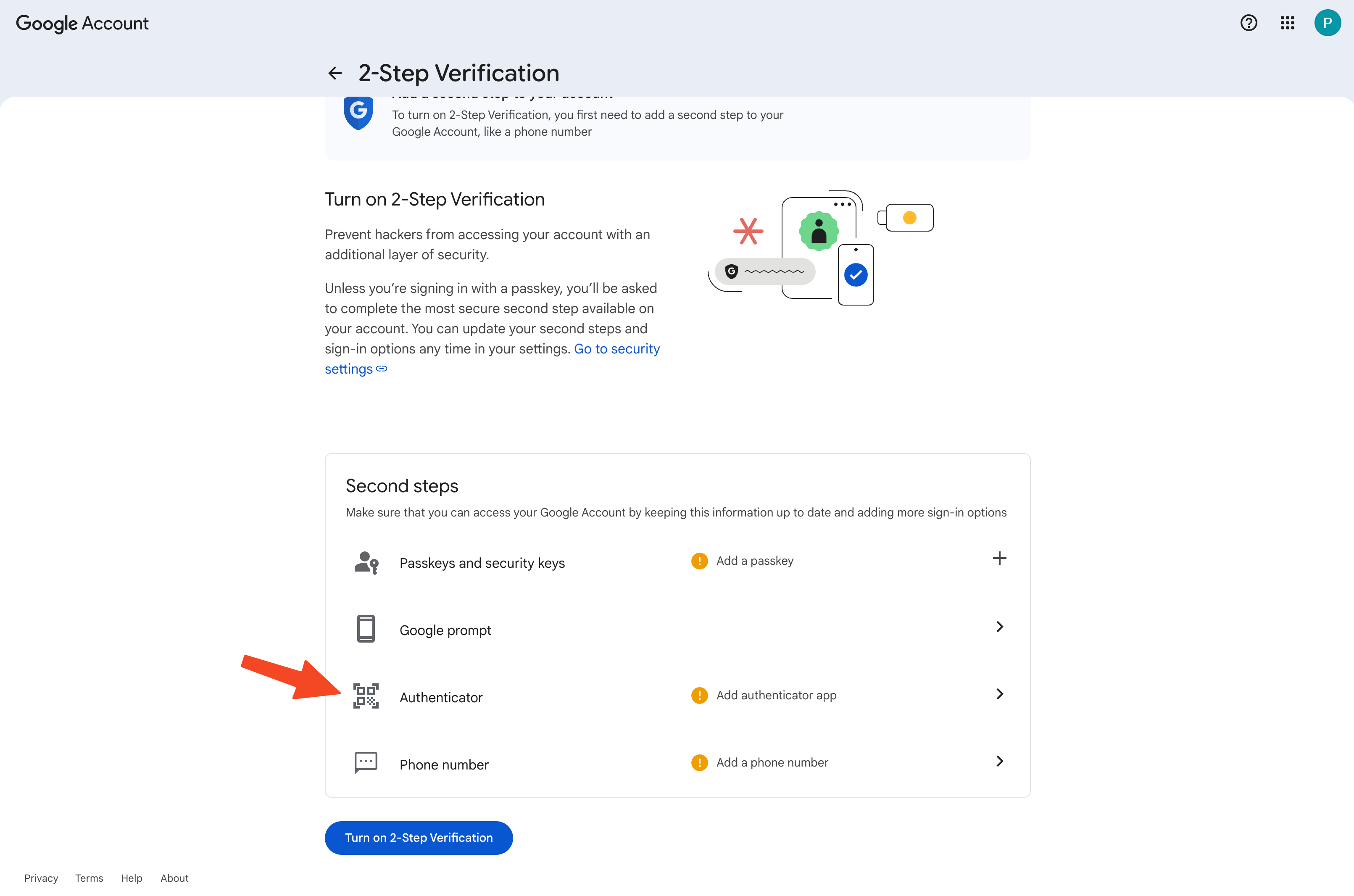Click the Google prompt phone icon
The image size is (1354, 896).
(x=366, y=629)
